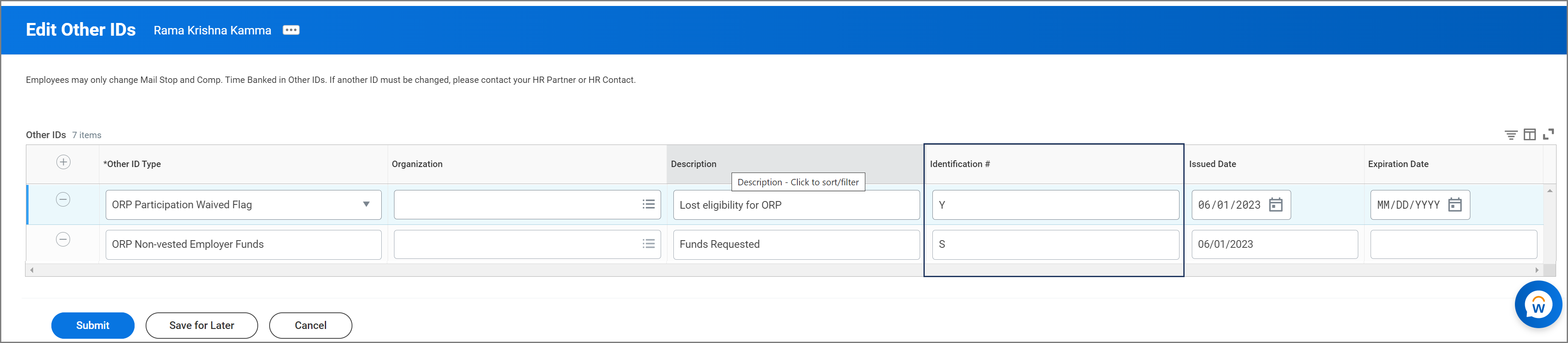Open Organization prompt list in first row

coord(648,205)
